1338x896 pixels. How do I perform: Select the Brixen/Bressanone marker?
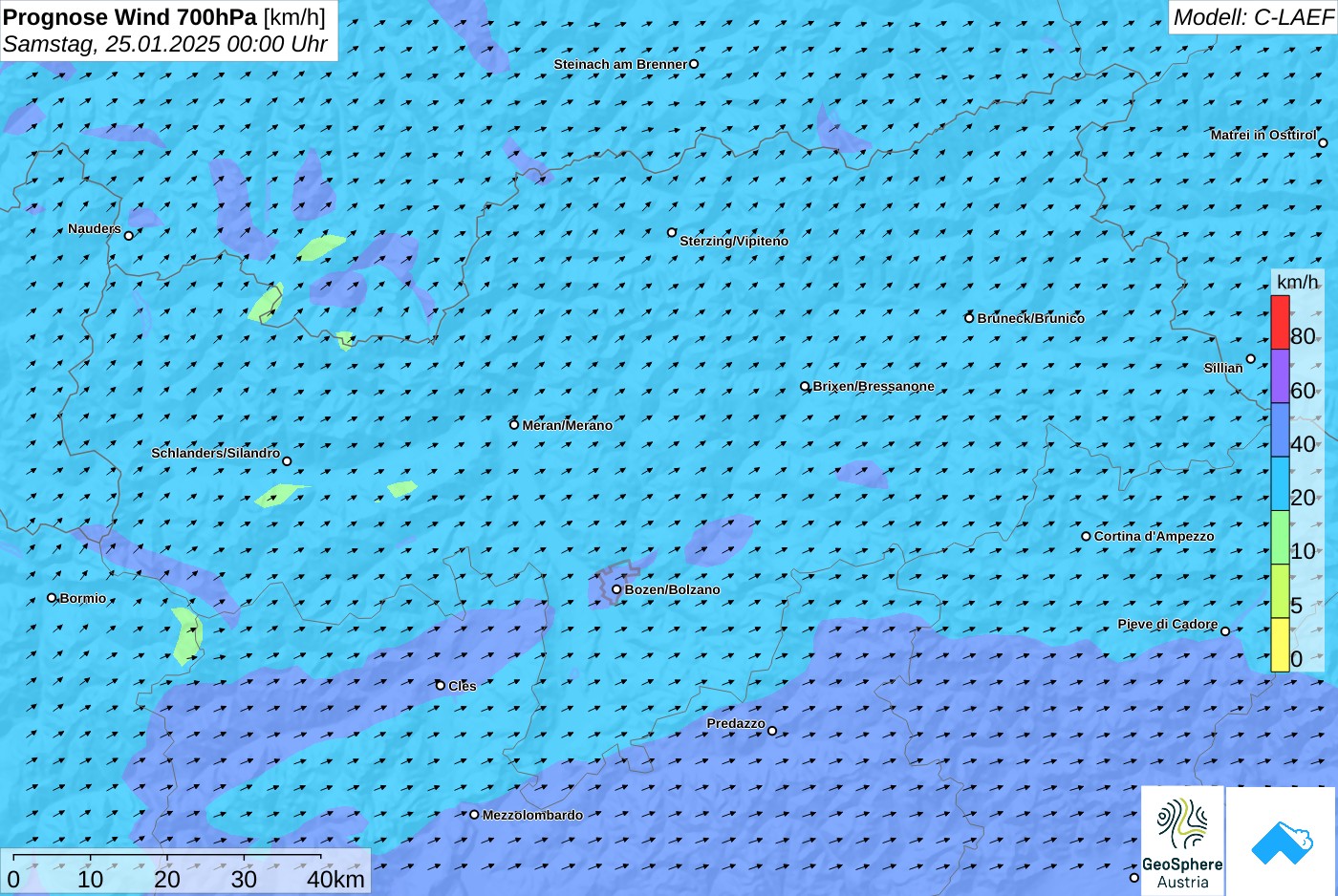point(805,387)
